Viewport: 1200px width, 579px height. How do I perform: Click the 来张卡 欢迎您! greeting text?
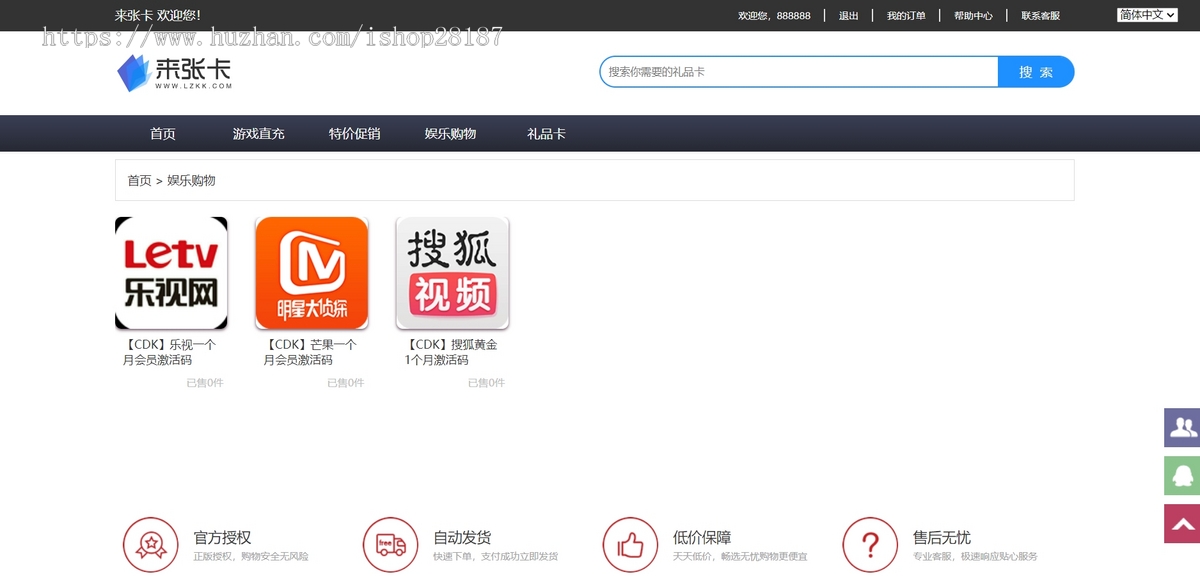(x=158, y=16)
